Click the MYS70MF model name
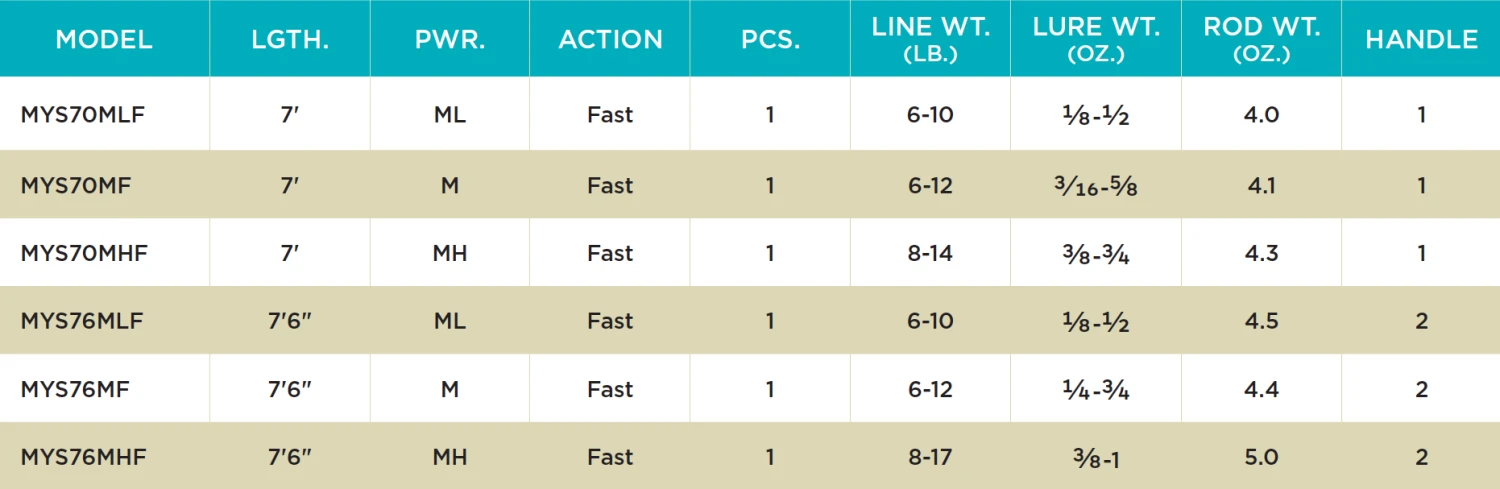 76,186
